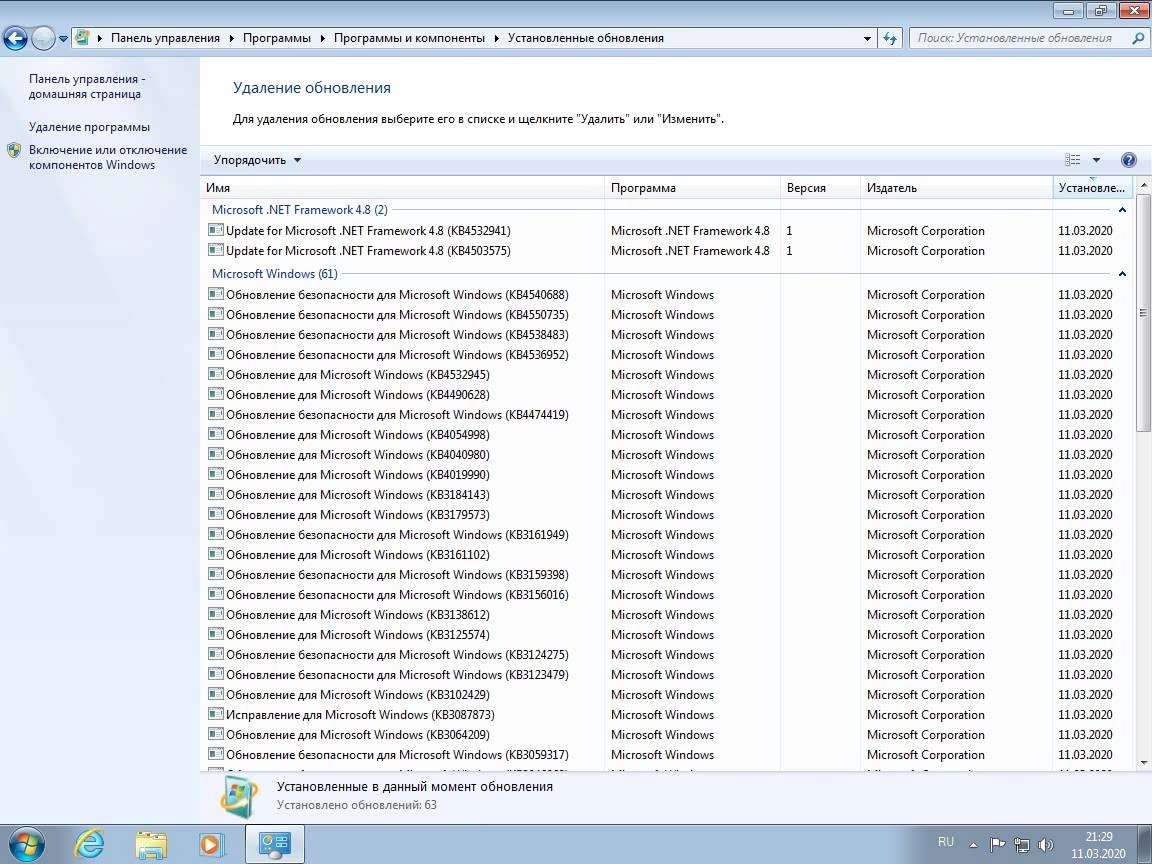Click the shield icon beside Windows components link

tap(14, 151)
